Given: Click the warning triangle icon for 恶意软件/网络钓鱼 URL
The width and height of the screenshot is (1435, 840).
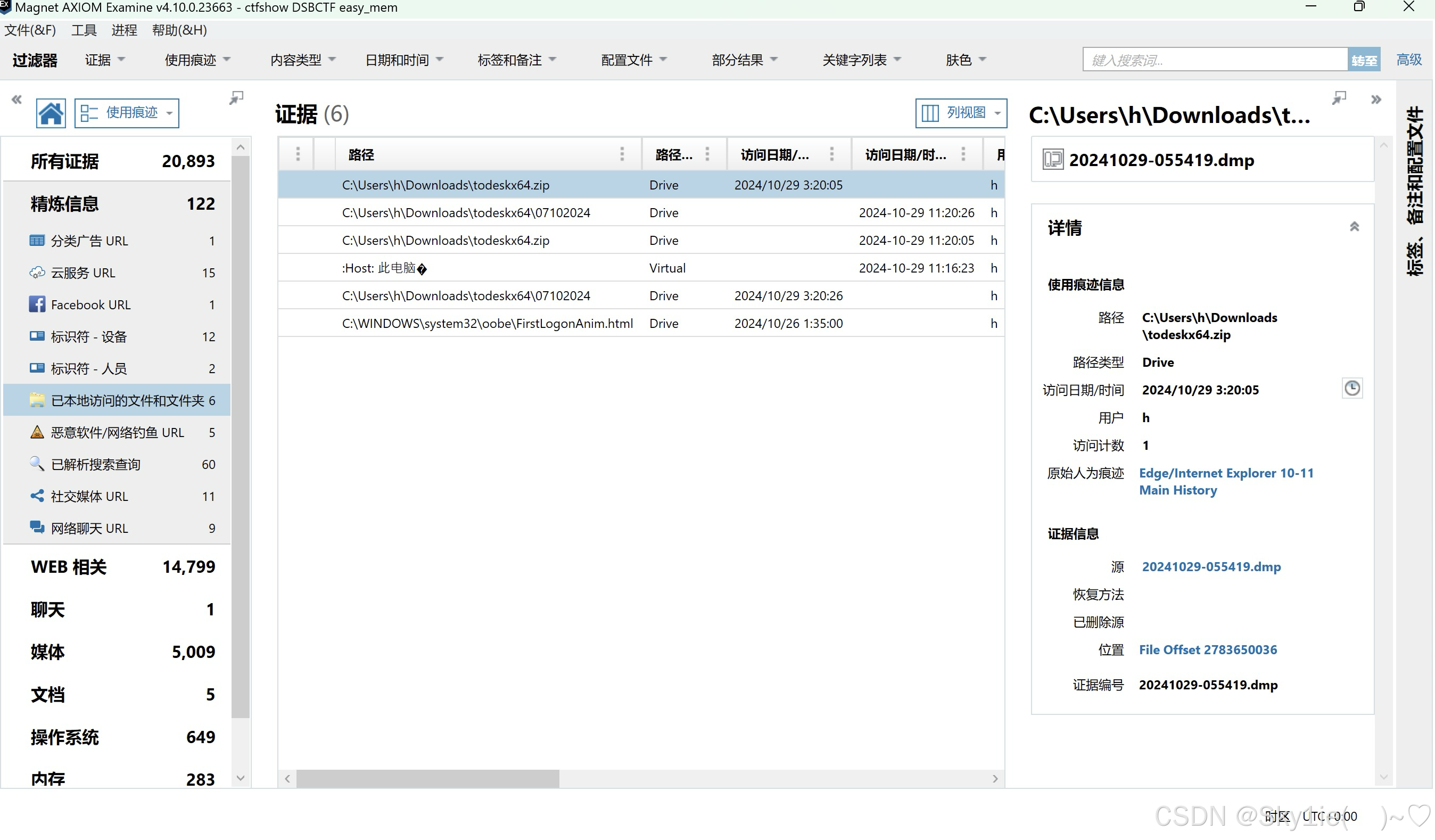Looking at the screenshot, I should pyautogui.click(x=36, y=432).
